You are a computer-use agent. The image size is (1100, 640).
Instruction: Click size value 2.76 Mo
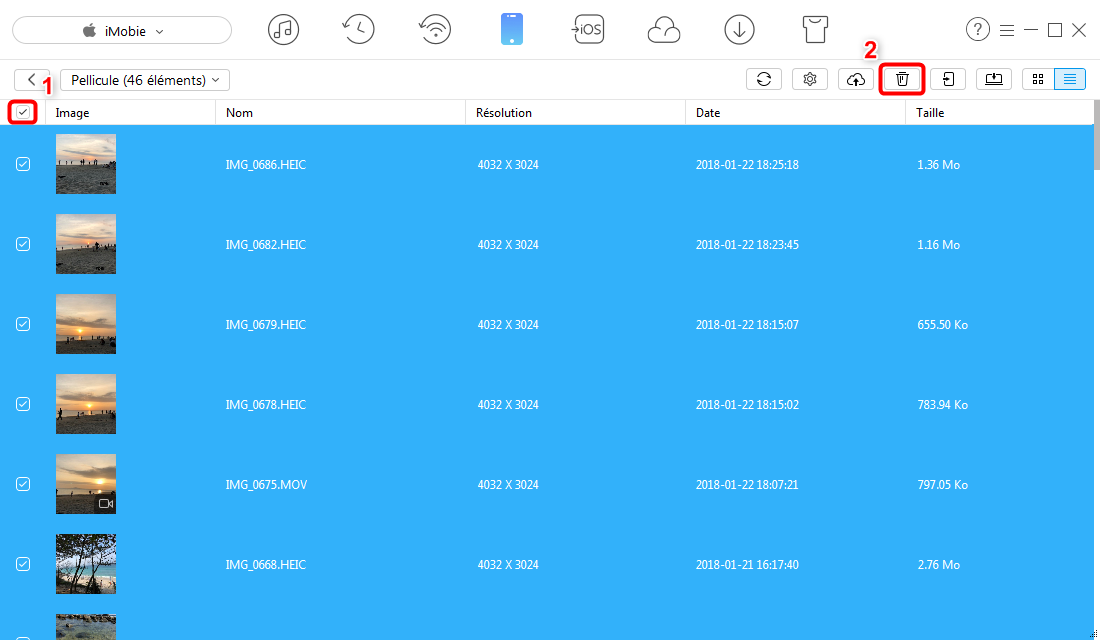(x=939, y=565)
